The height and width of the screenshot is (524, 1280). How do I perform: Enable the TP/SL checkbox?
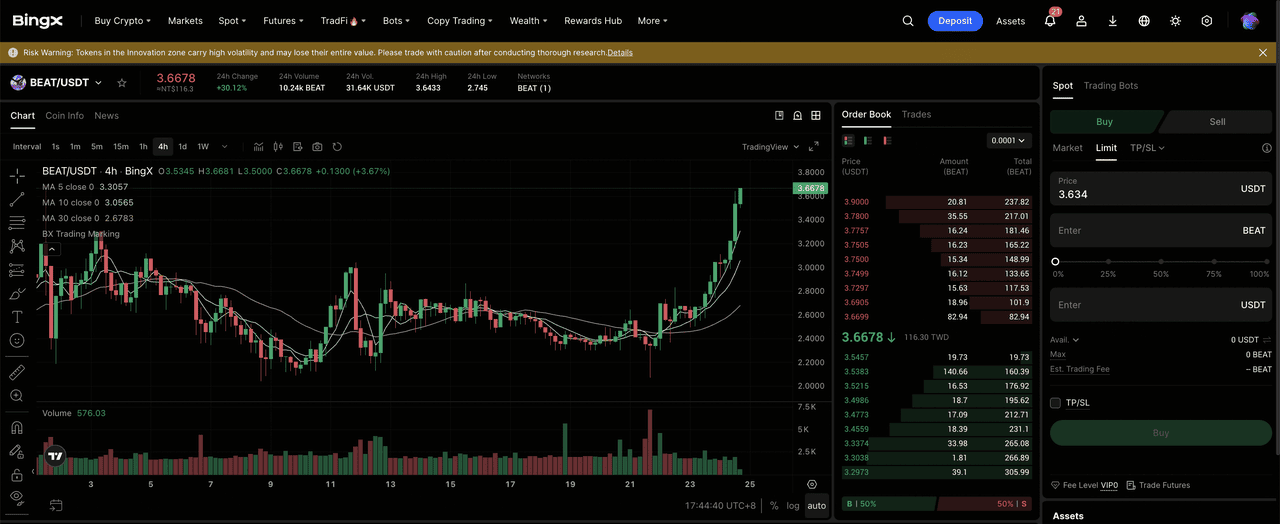pos(1055,403)
